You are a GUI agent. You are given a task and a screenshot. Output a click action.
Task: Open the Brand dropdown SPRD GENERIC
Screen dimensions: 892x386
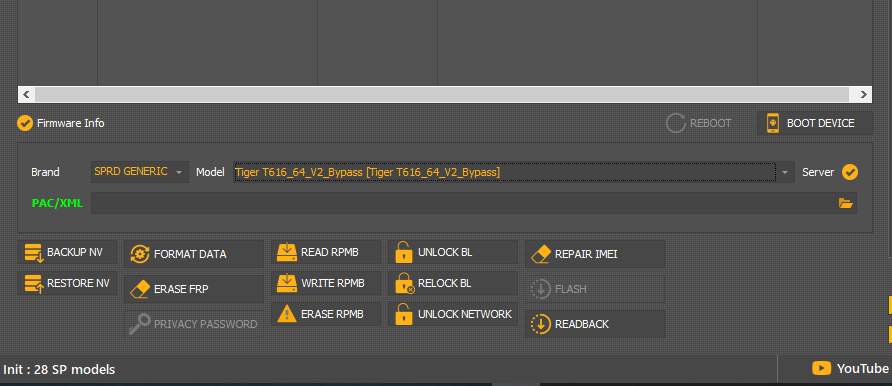(x=140, y=172)
